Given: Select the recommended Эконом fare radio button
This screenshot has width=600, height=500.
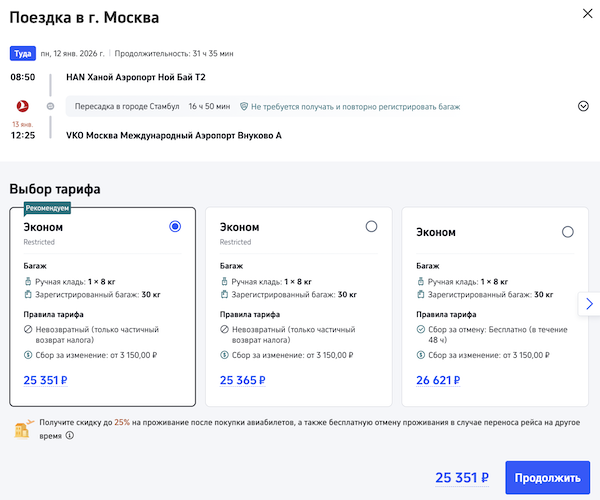Looking at the screenshot, I should [175, 227].
